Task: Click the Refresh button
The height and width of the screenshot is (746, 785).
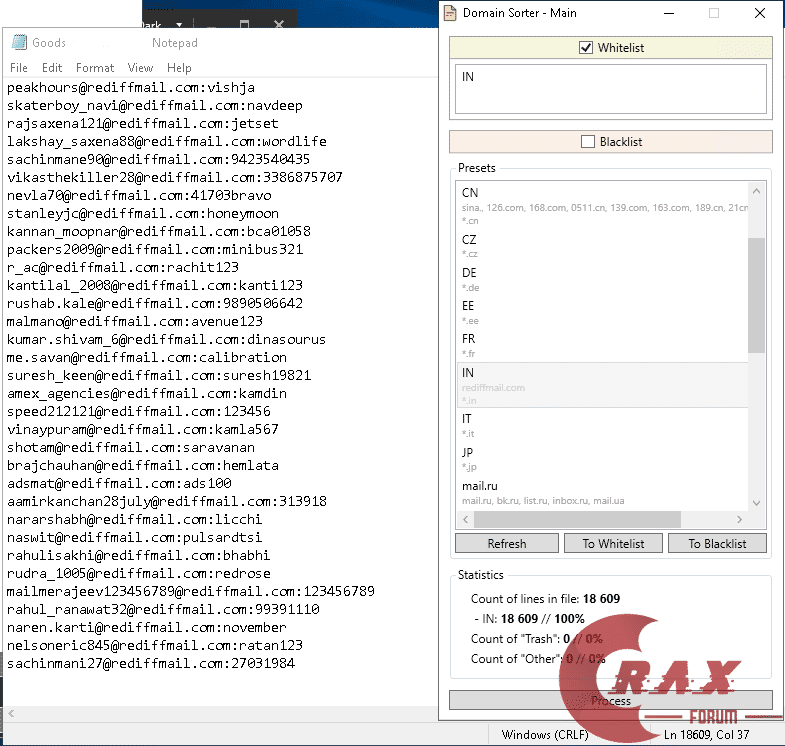Action: coord(507,543)
